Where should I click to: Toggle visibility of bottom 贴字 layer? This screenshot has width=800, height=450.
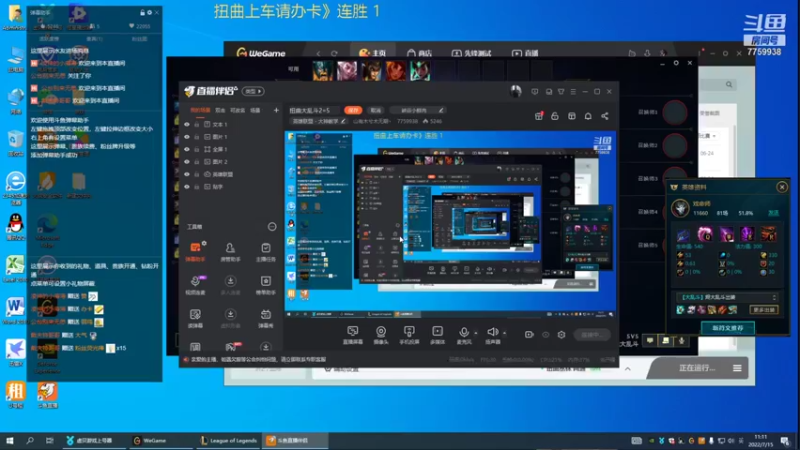tap(187, 187)
